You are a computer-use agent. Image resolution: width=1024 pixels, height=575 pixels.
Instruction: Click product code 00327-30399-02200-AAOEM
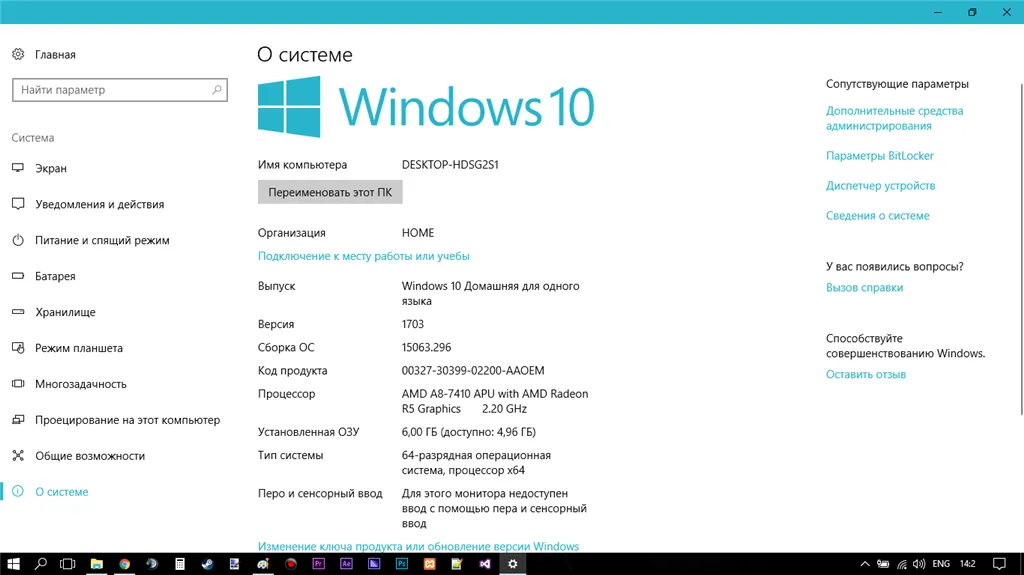click(x=473, y=370)
